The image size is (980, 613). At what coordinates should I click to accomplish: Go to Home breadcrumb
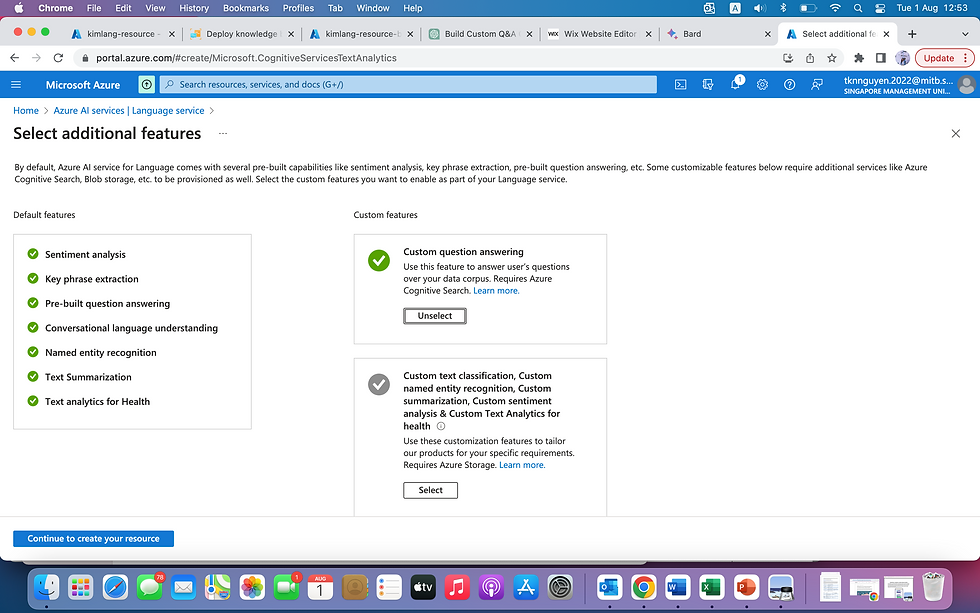tap(26, 111)
